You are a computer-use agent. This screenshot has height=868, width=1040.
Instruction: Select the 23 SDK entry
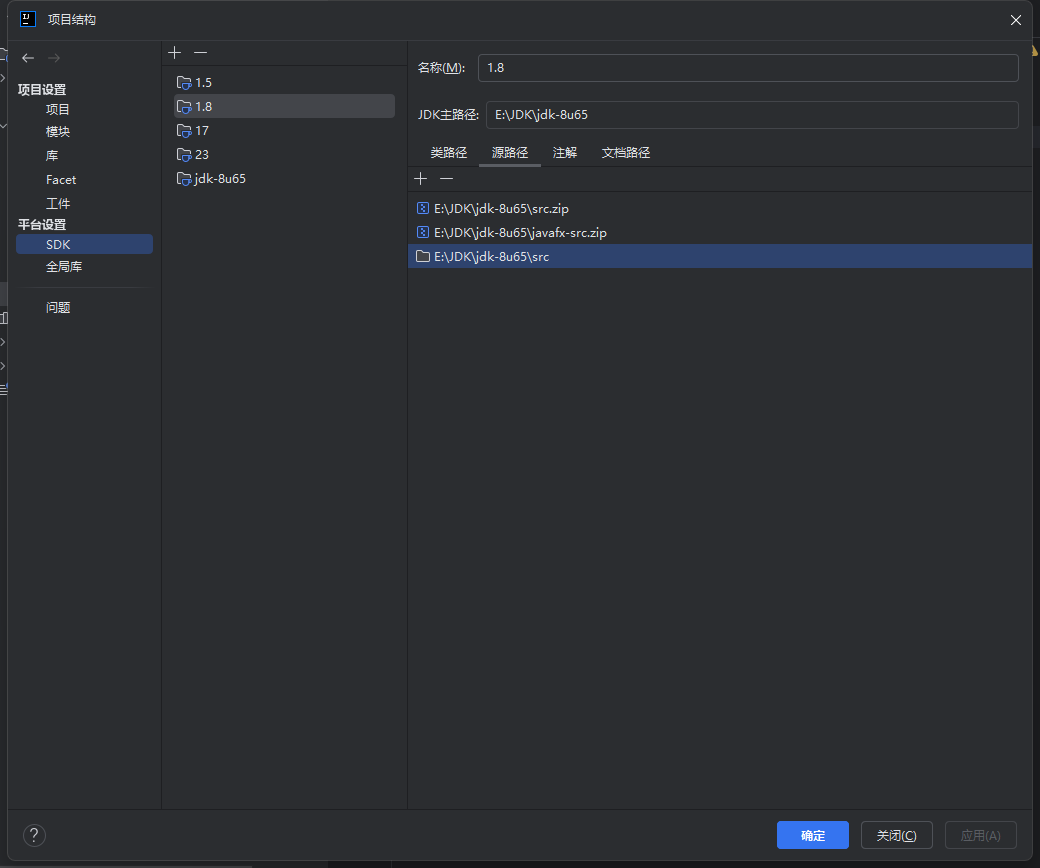(x=202, y=154)
